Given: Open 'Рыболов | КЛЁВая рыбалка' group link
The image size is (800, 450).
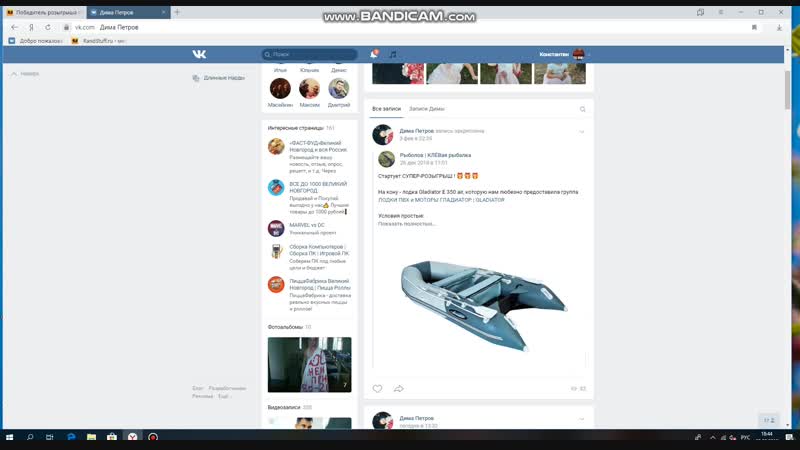Looking at the screenshot, I should (x=435, y=155).
